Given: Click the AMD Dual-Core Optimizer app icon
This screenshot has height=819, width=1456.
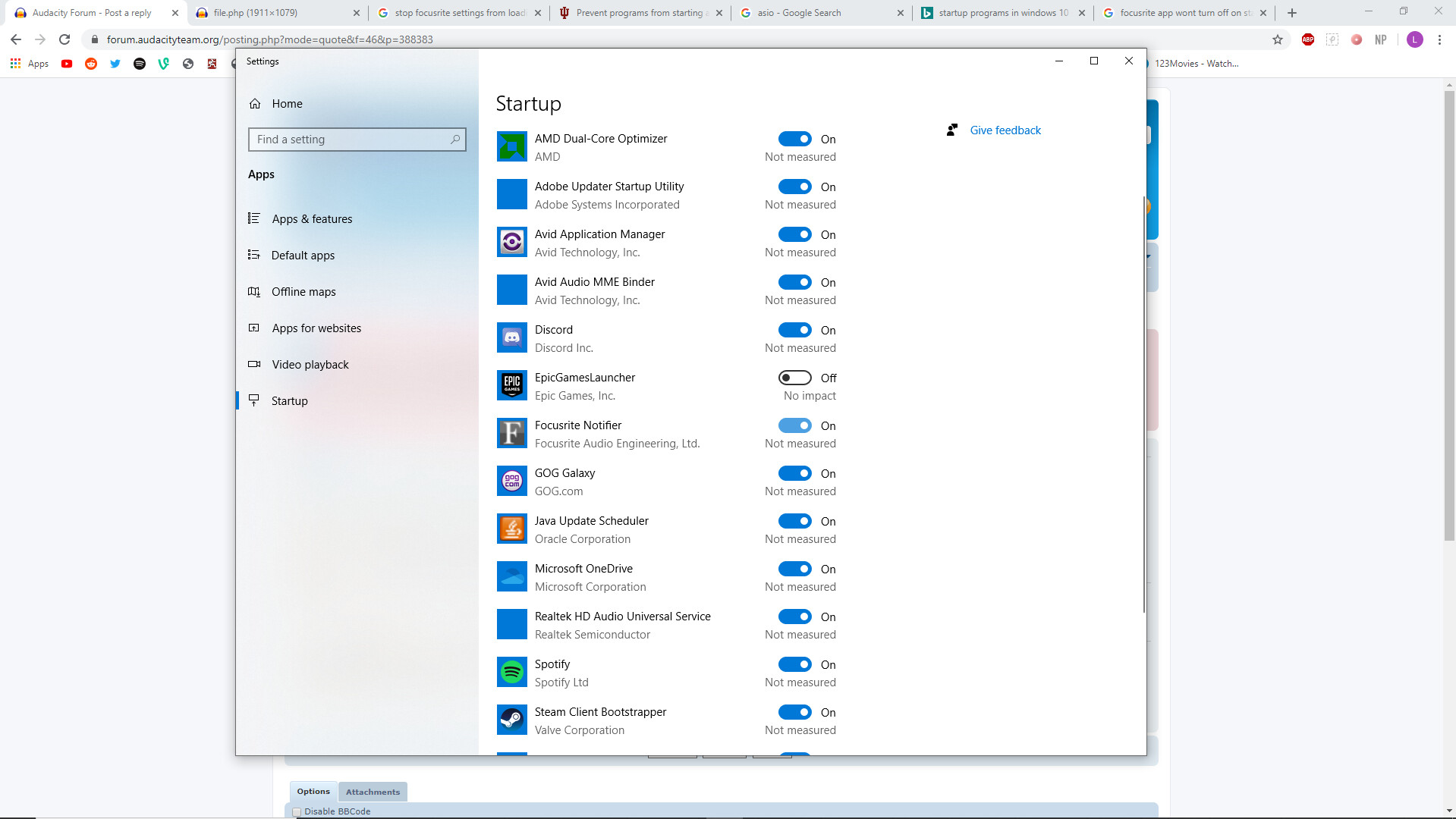Looking at the screenshot, I should tap(511, 146).
